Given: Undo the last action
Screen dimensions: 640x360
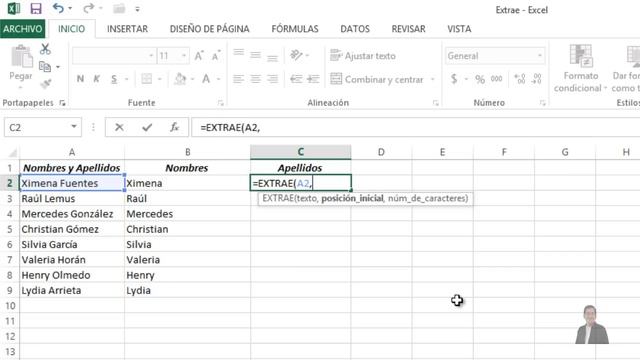Looking at the screenshot, I should (58, 8).
